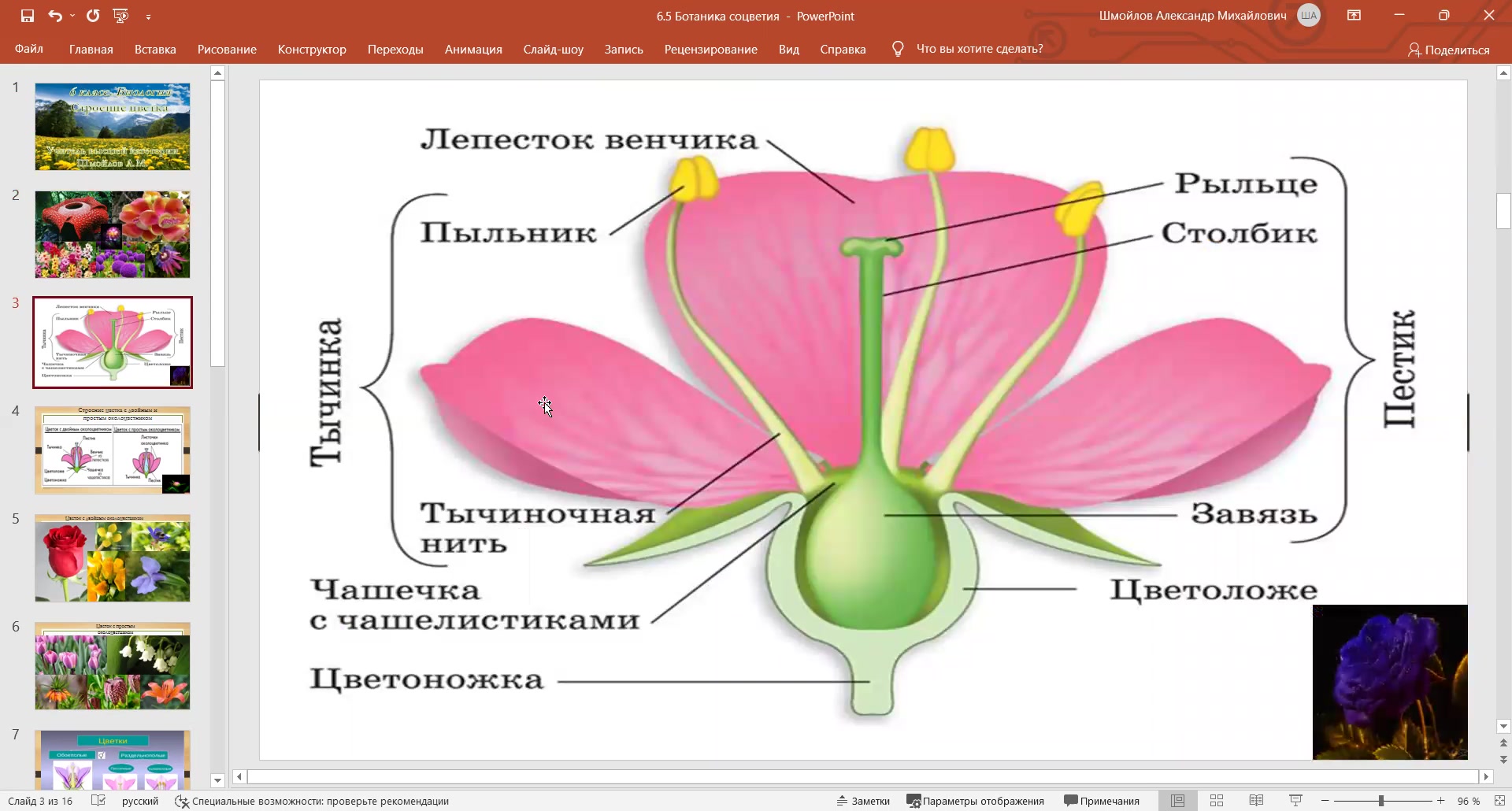The width and height of the screenshot is (1512, 811).
Task: Open the Анимация ribbon tab
Action: tap(473, 49)
